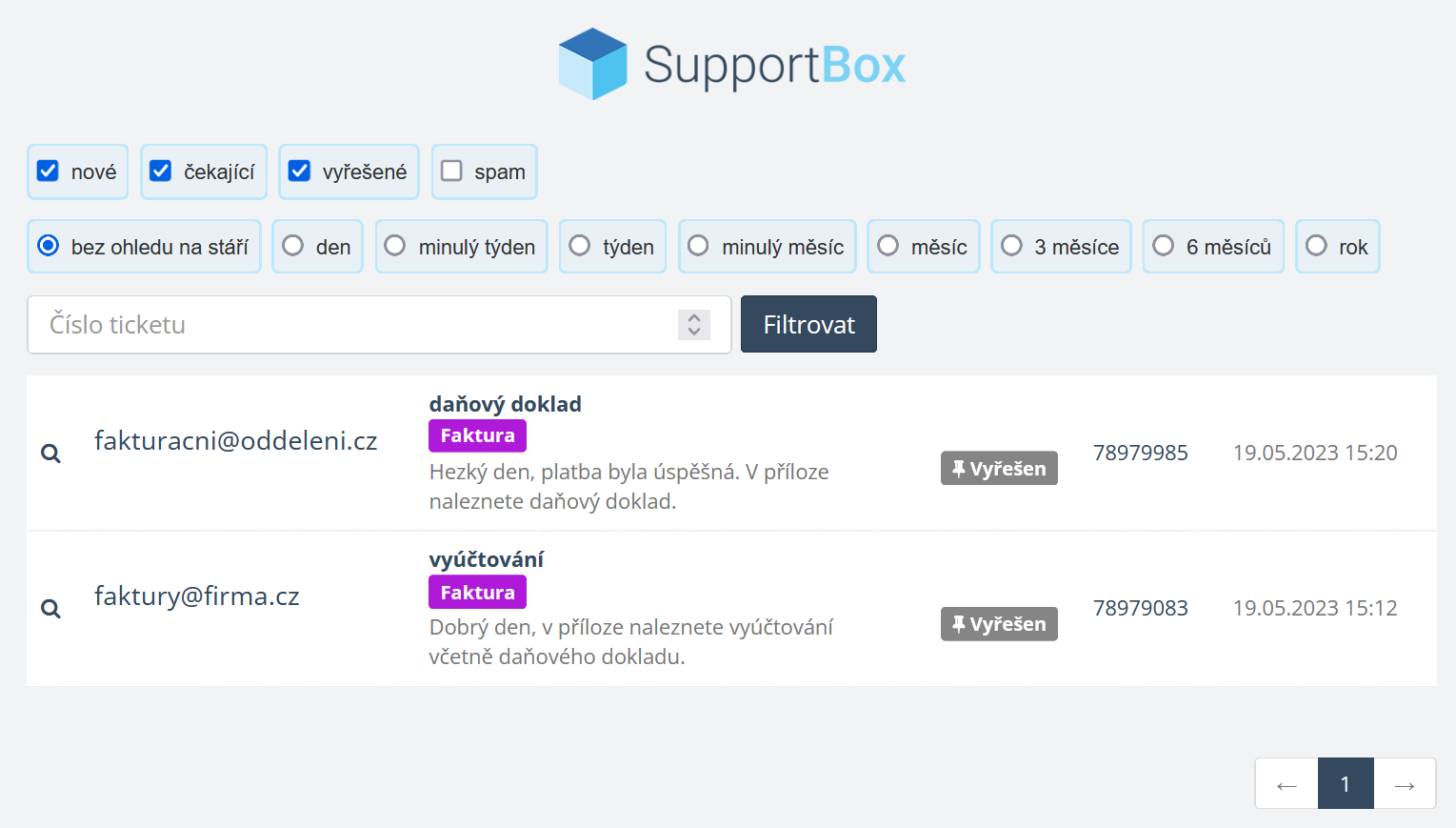Image resolution: width=1456 pixels, height=828 pixels.
Task: Click sender faktury@firma.cz
Action: [196, 596]
